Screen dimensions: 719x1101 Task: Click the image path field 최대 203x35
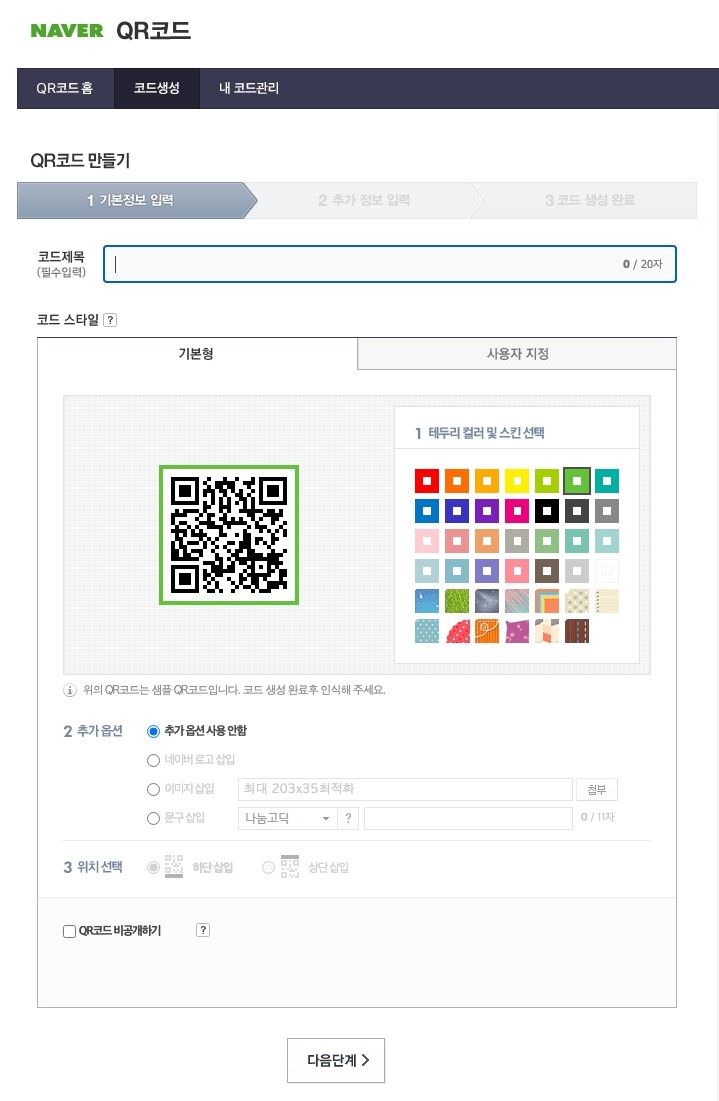[x=405, y=789]
